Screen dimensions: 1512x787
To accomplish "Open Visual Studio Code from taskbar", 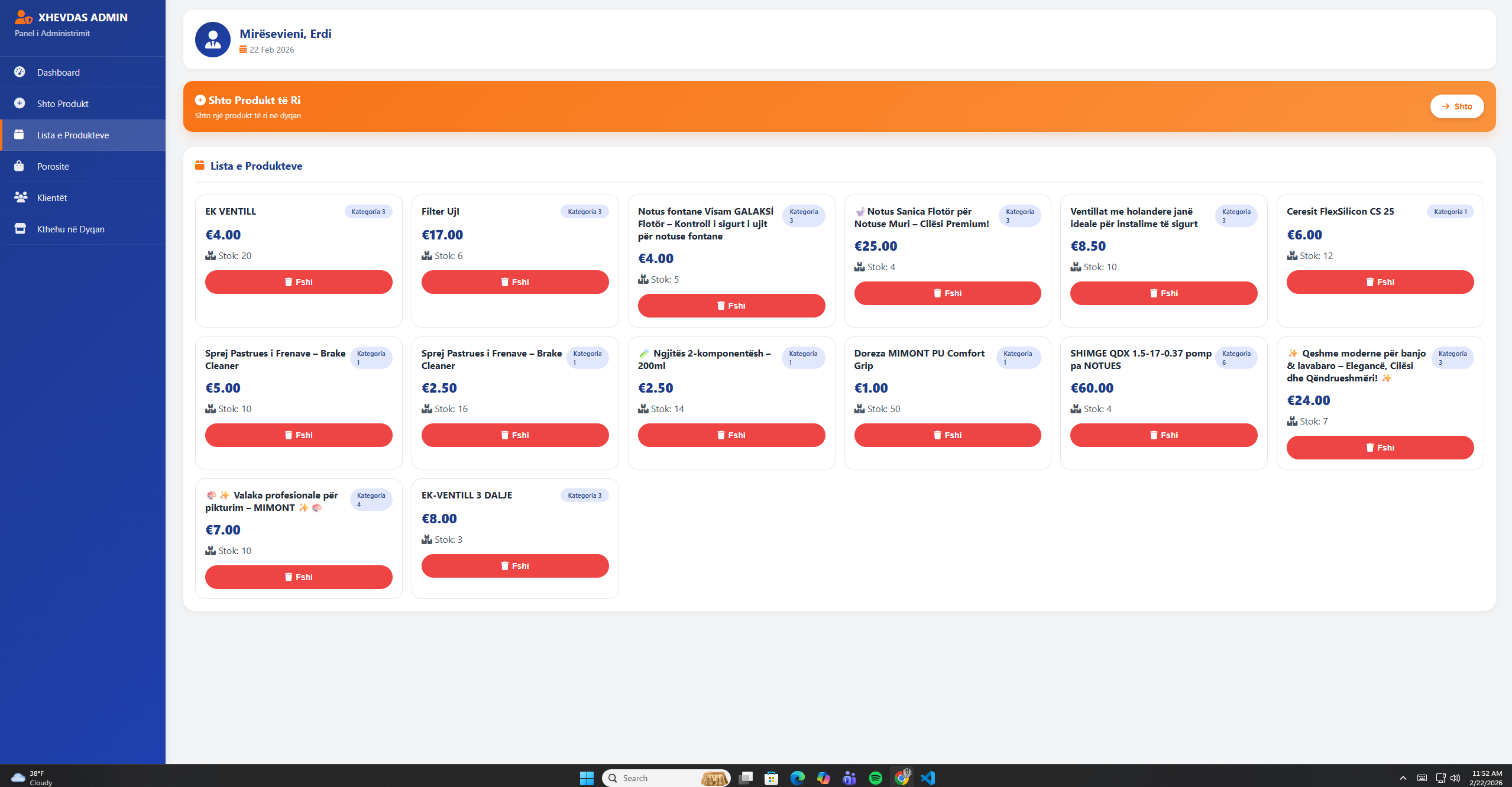I will (928, 778).
